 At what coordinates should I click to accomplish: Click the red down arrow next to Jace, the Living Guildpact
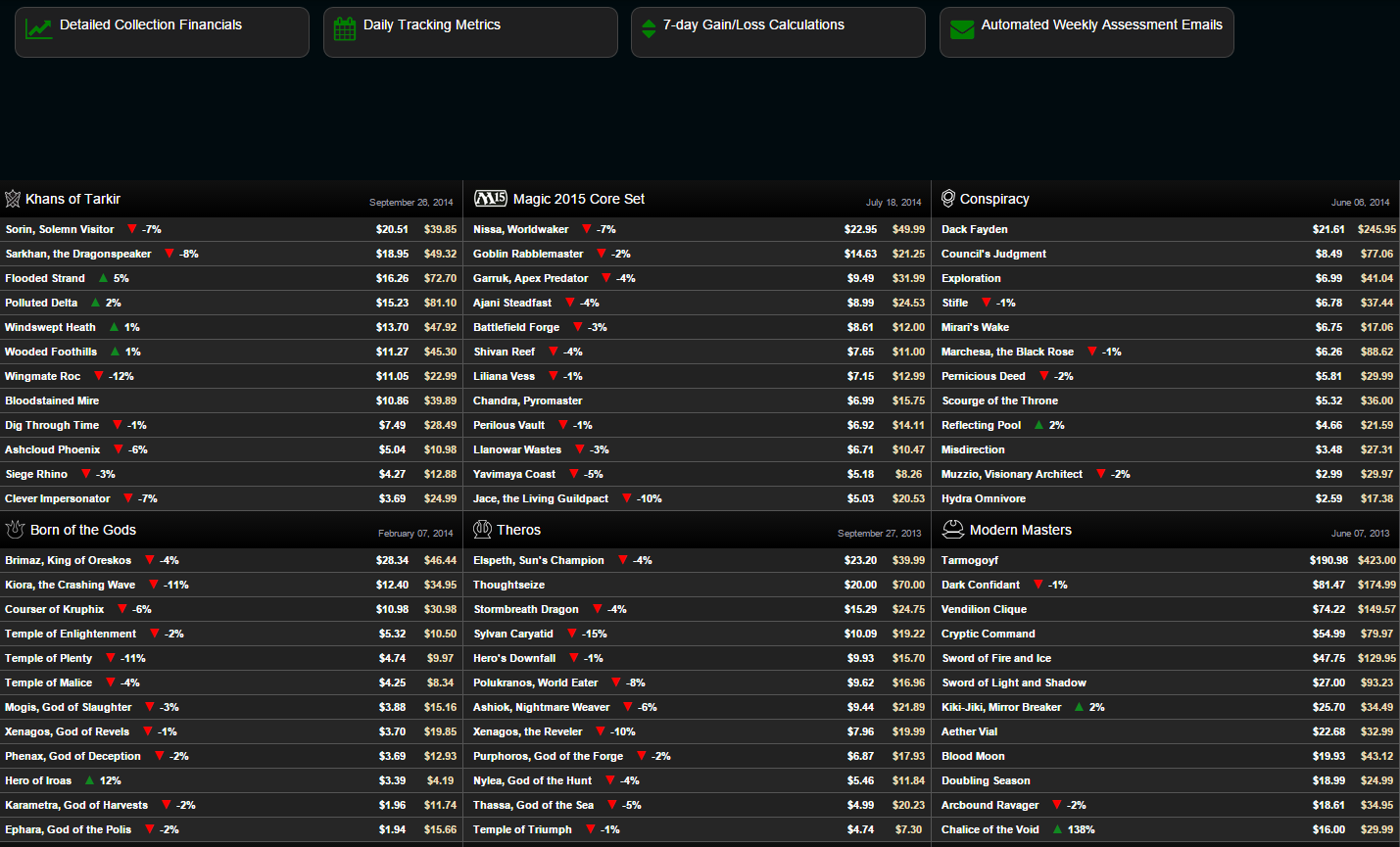[626, 498]
